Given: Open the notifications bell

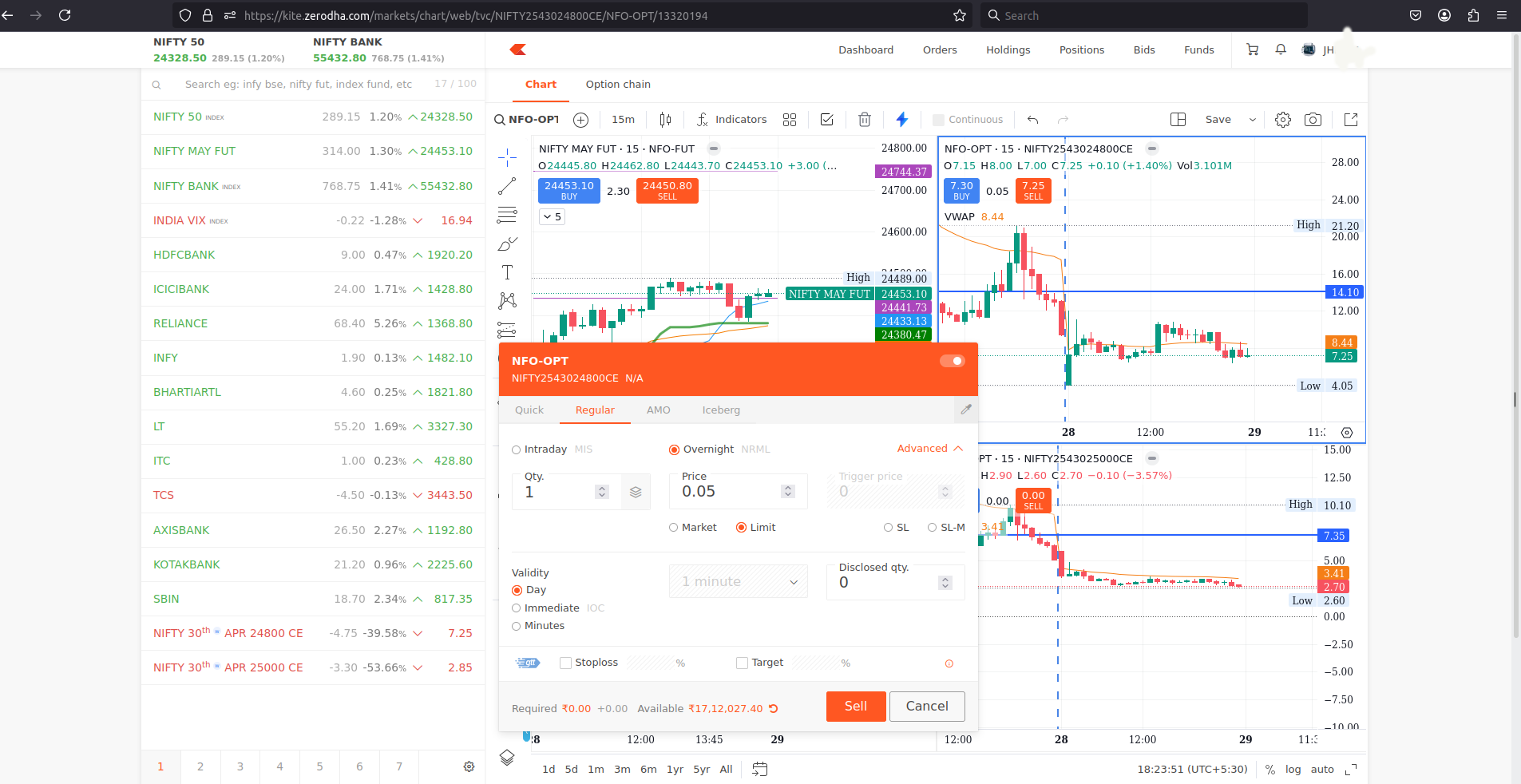Looking at the screenshot, I should tap(1281, 49).
